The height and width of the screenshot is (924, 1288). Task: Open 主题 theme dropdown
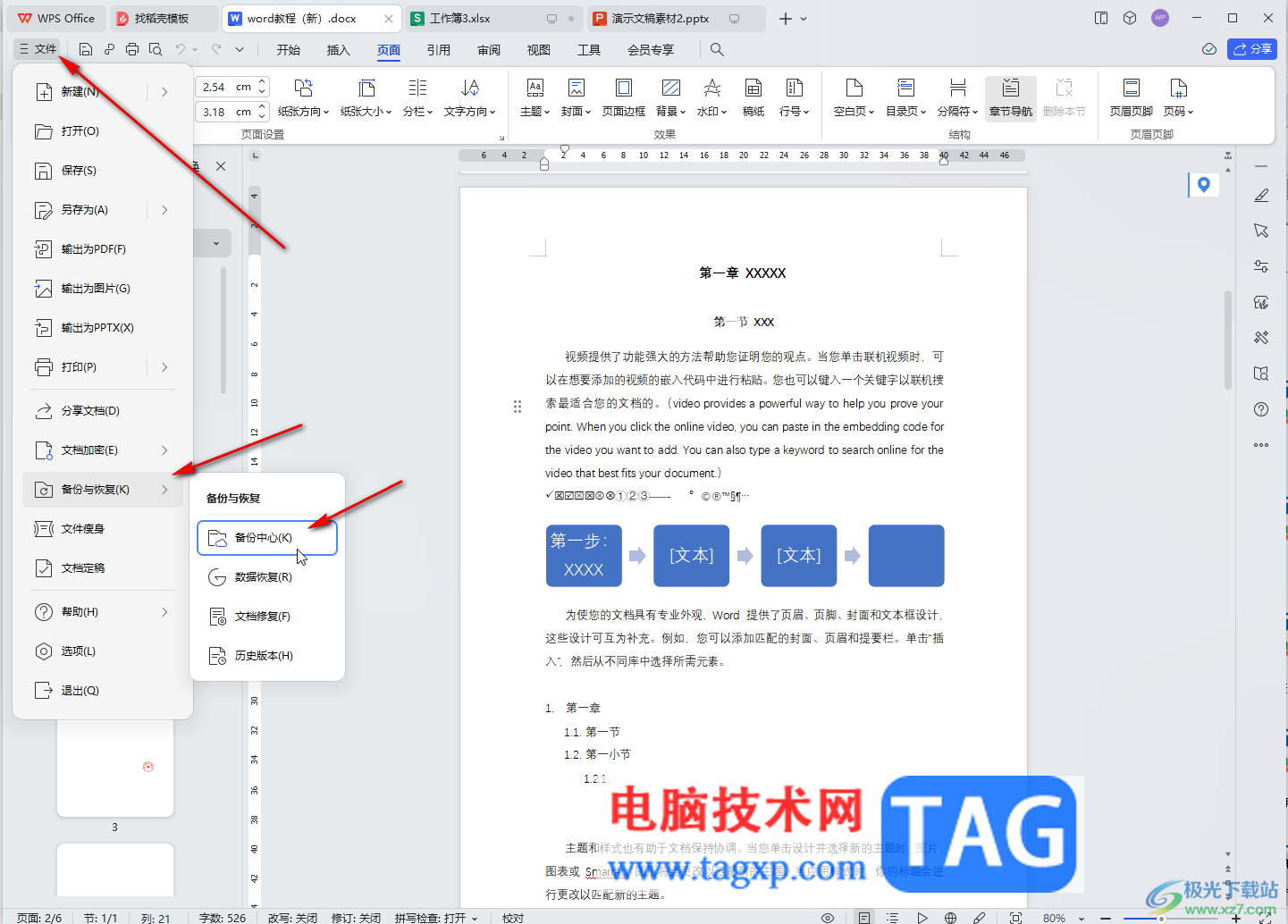pyautogui.click(x=535, y=97)
